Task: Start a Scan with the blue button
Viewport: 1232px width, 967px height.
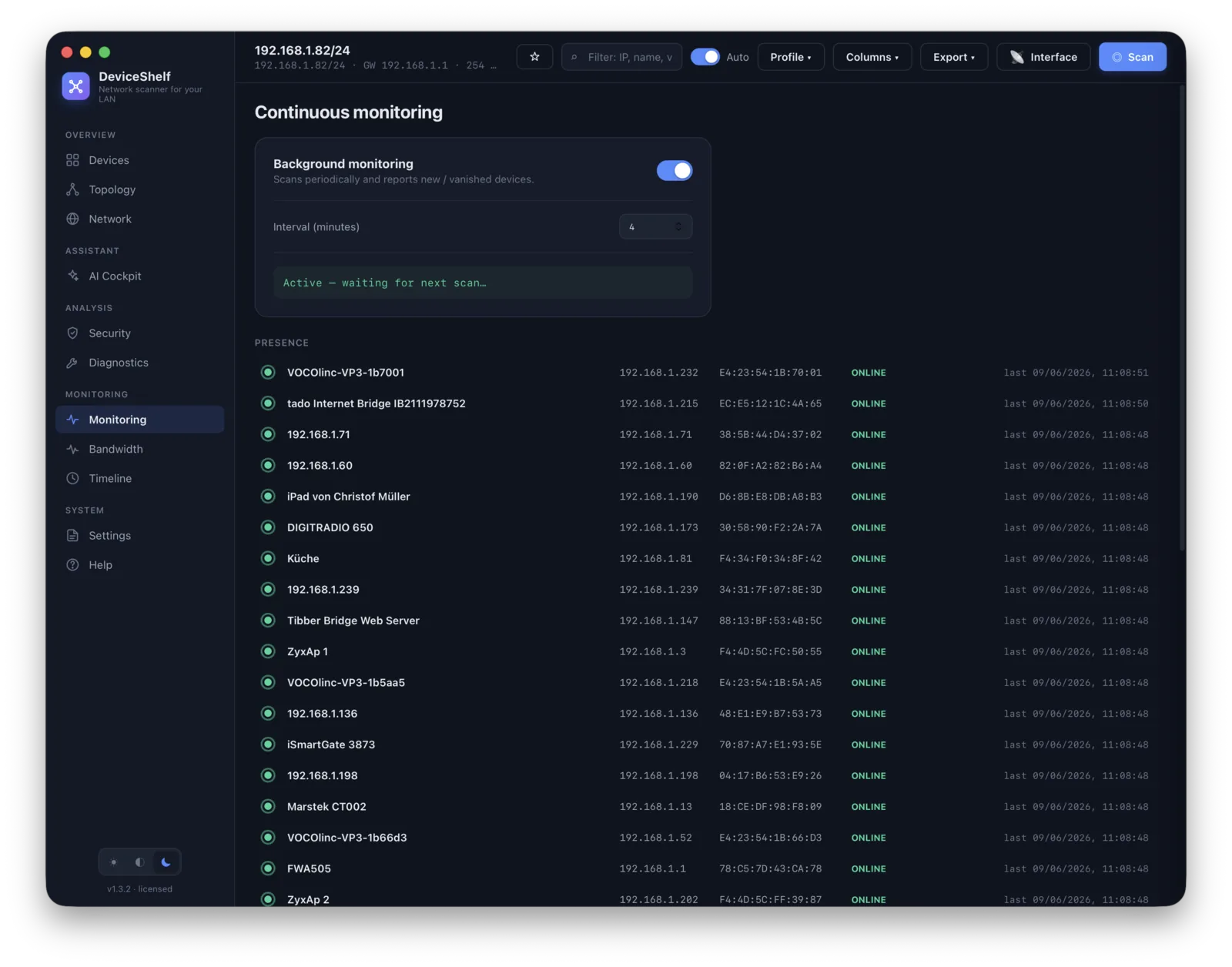Action: coord(1133,57)
